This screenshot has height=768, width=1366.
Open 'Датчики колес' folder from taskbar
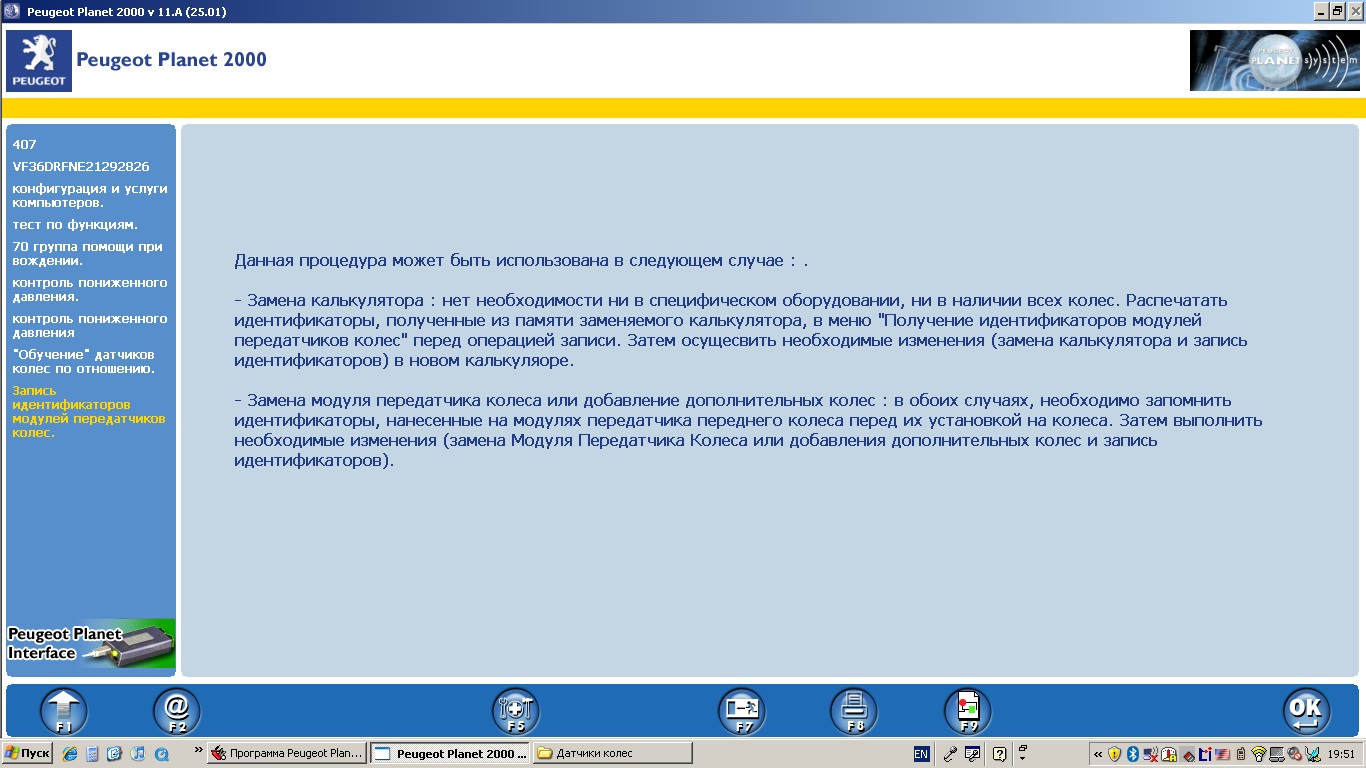[x=613, y=753]
